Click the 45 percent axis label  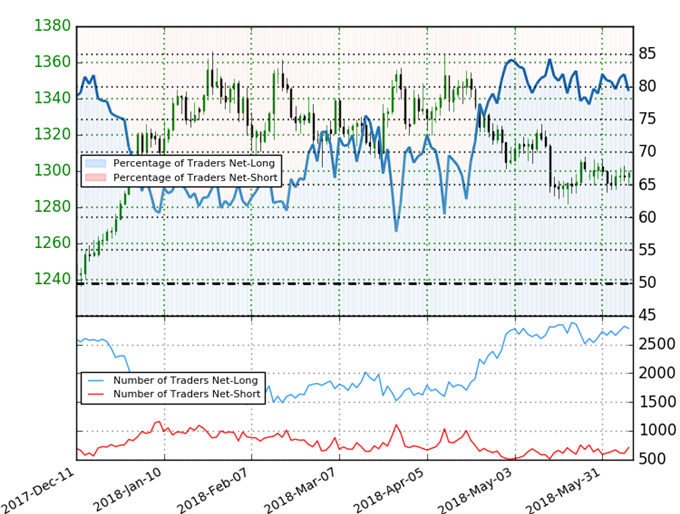[647, 315]
